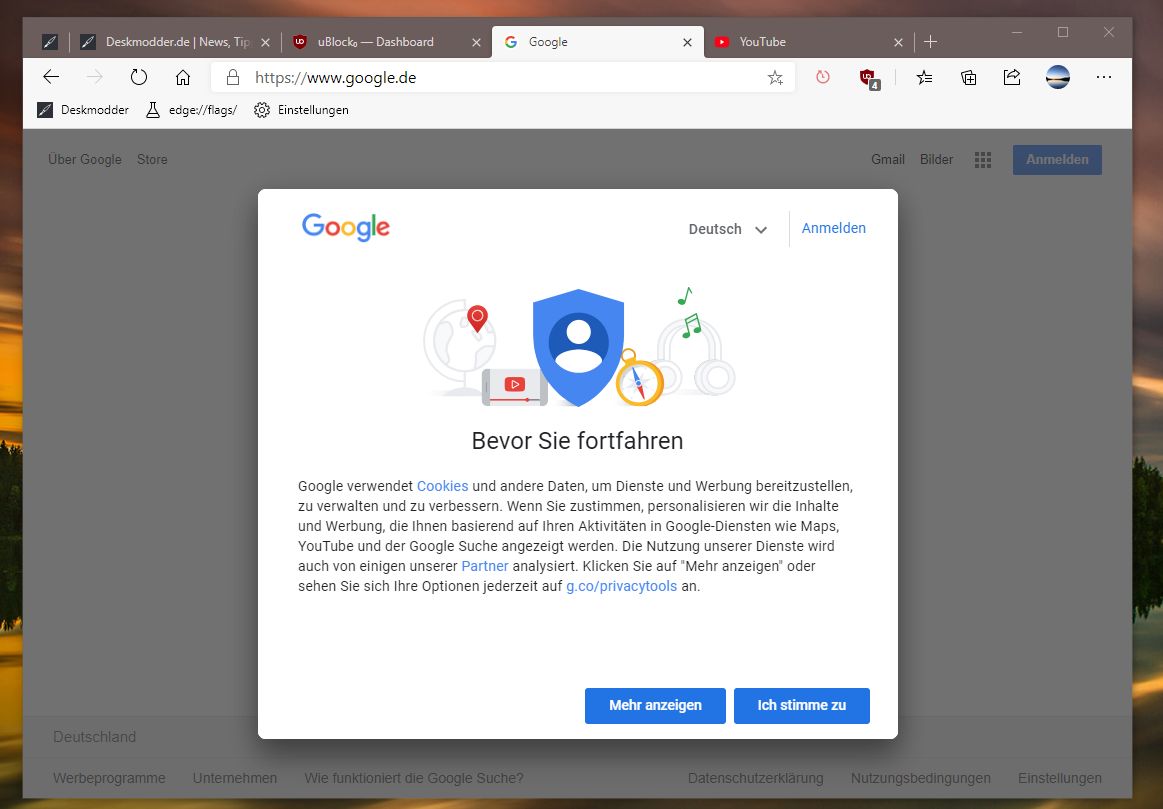The height and width of the screenshot is (809, 1163).
Task: Open the Favorites list toolbar icon
Action: pos(924,77)
